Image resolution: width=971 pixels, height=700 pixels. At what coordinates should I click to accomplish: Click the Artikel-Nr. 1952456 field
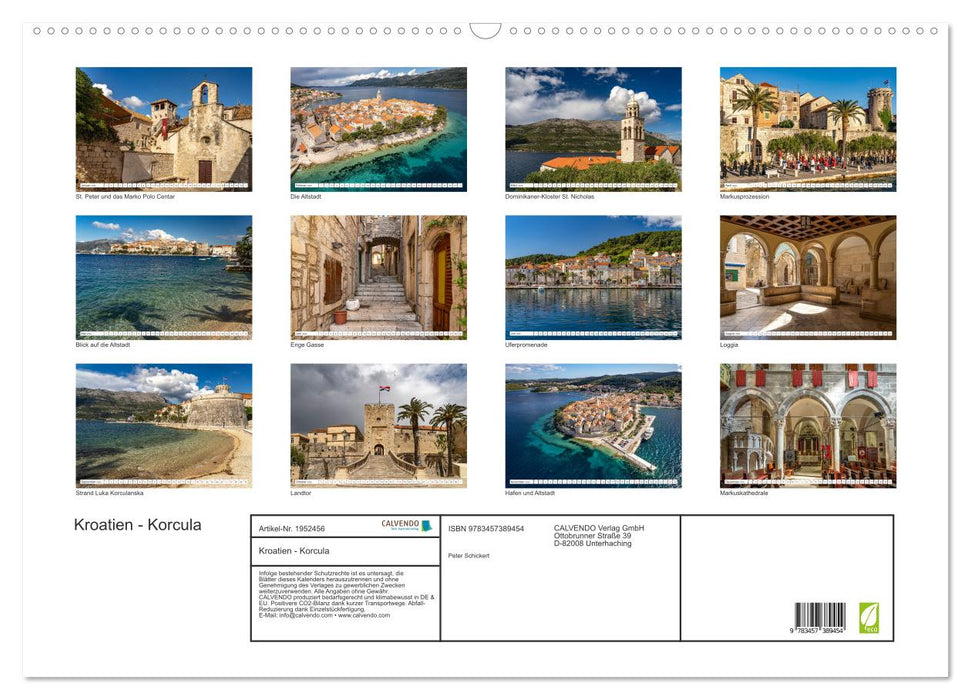pos(292,529)
